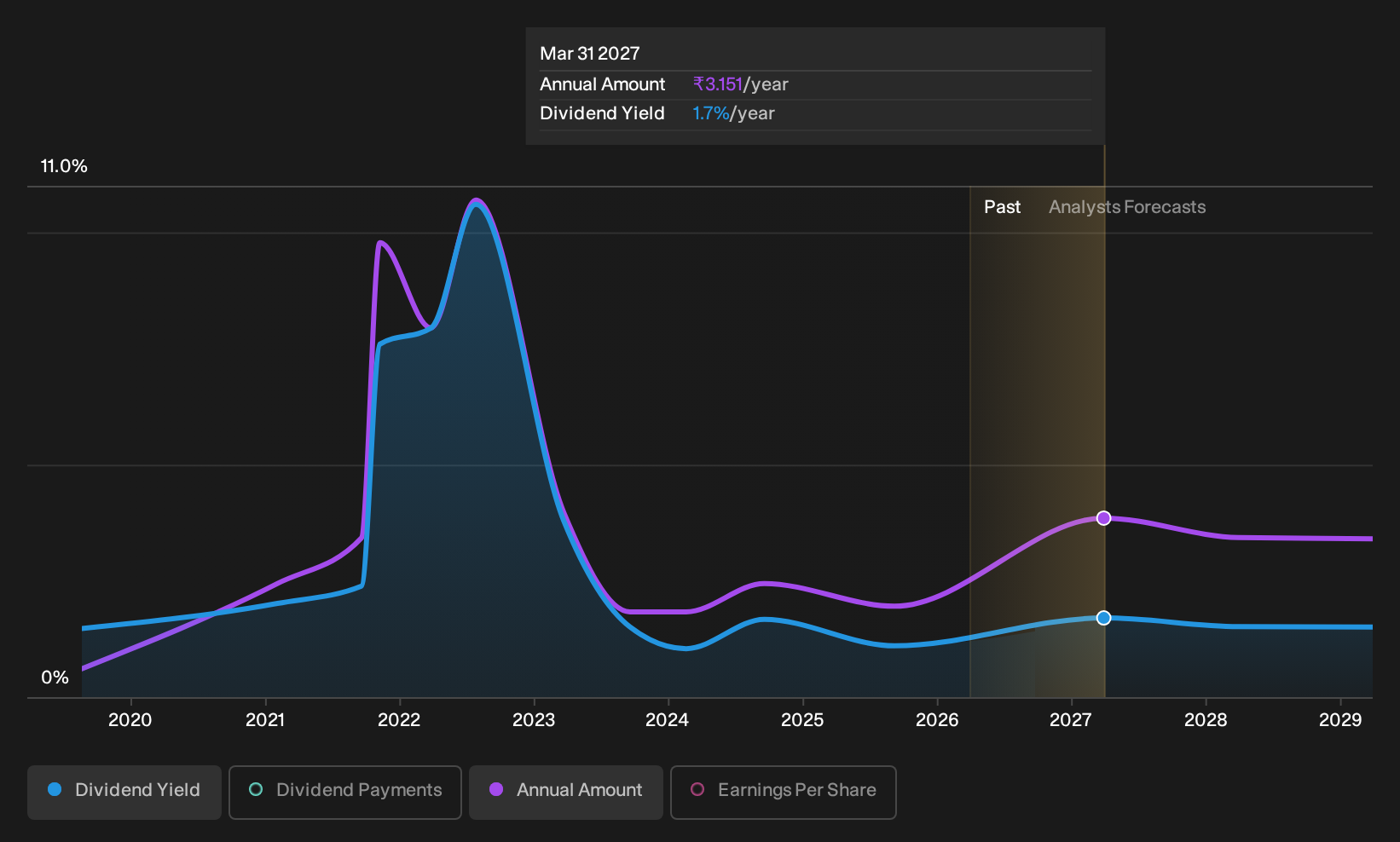This screenshot has width=1400, height=842.
Task: Click the 2020 x-axis year label
Action: tap(130, 720)
